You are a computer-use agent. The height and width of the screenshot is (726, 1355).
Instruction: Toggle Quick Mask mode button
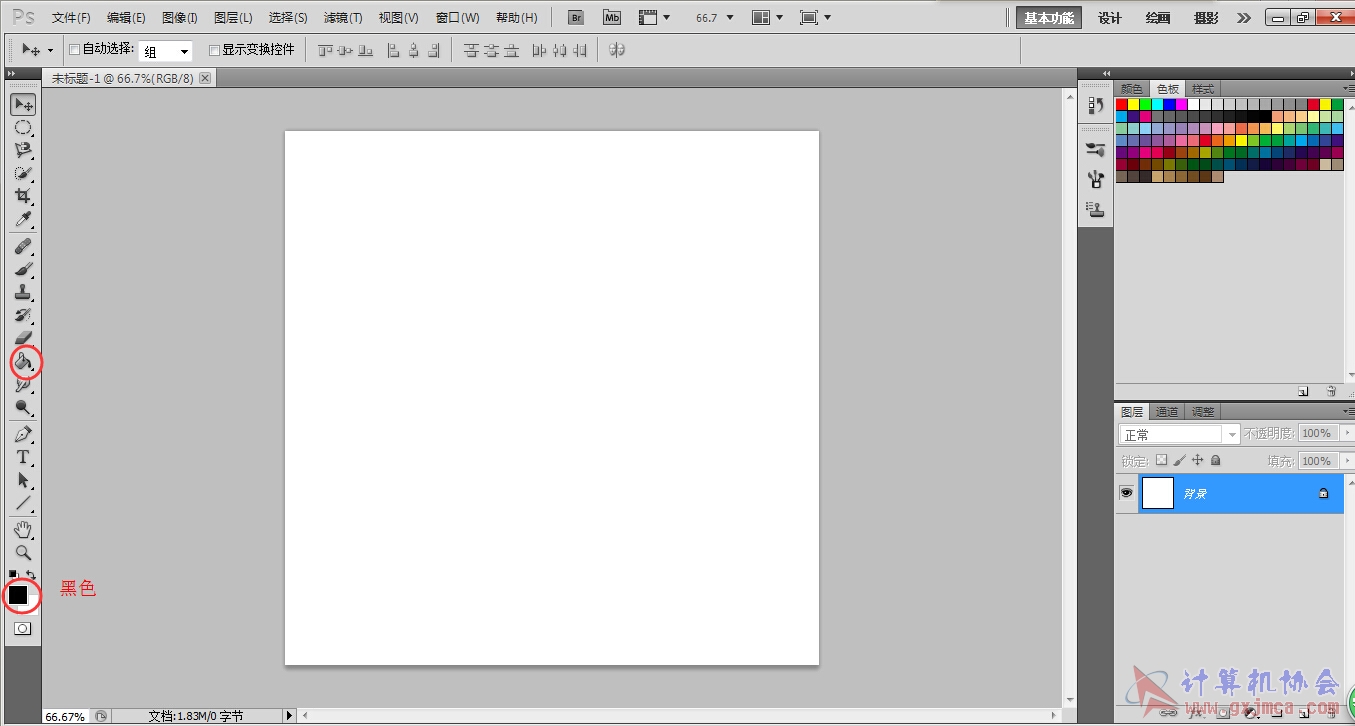pos(23,629)
